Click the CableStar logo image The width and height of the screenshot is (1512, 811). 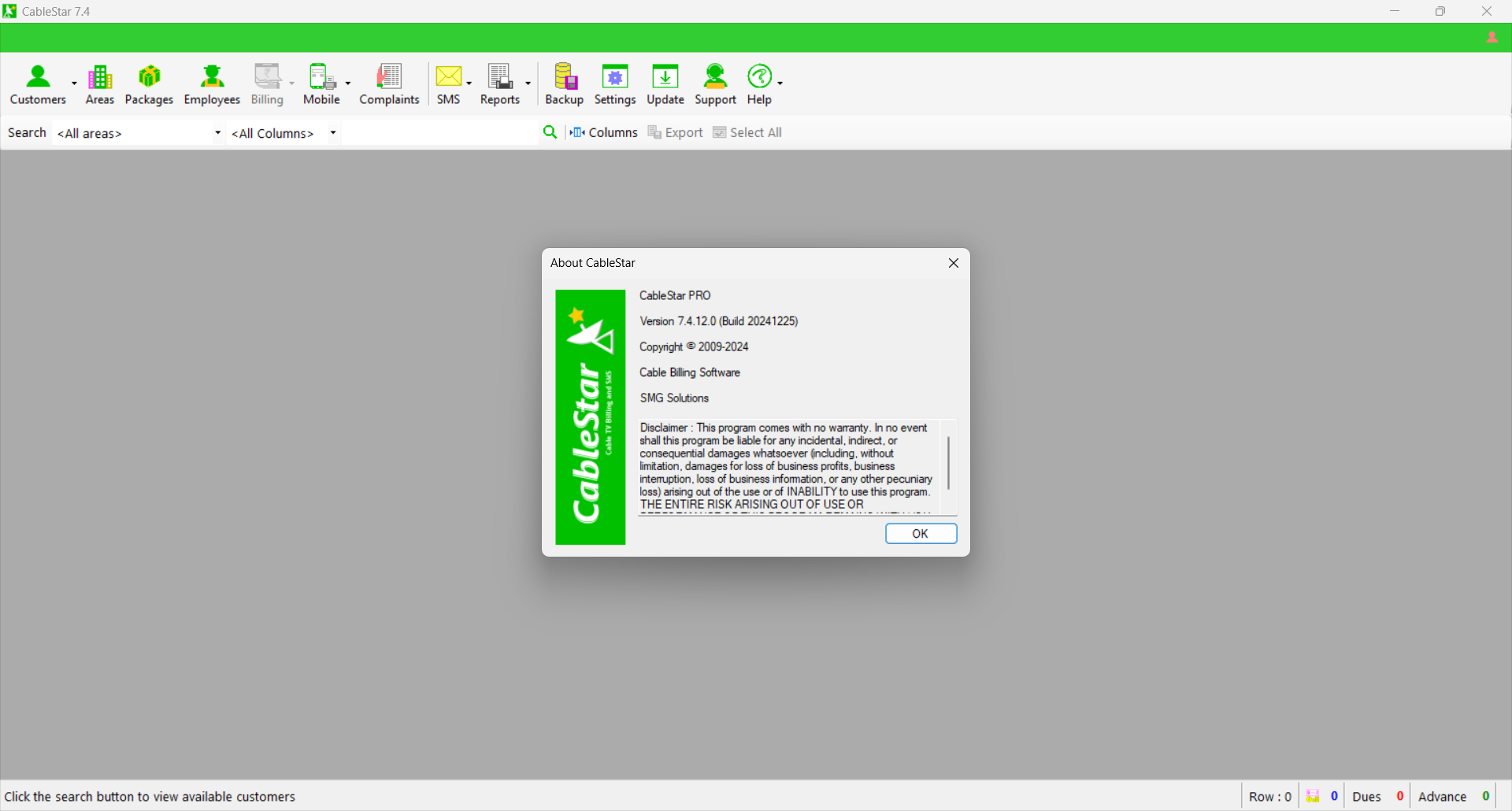[x=591, y=417]
